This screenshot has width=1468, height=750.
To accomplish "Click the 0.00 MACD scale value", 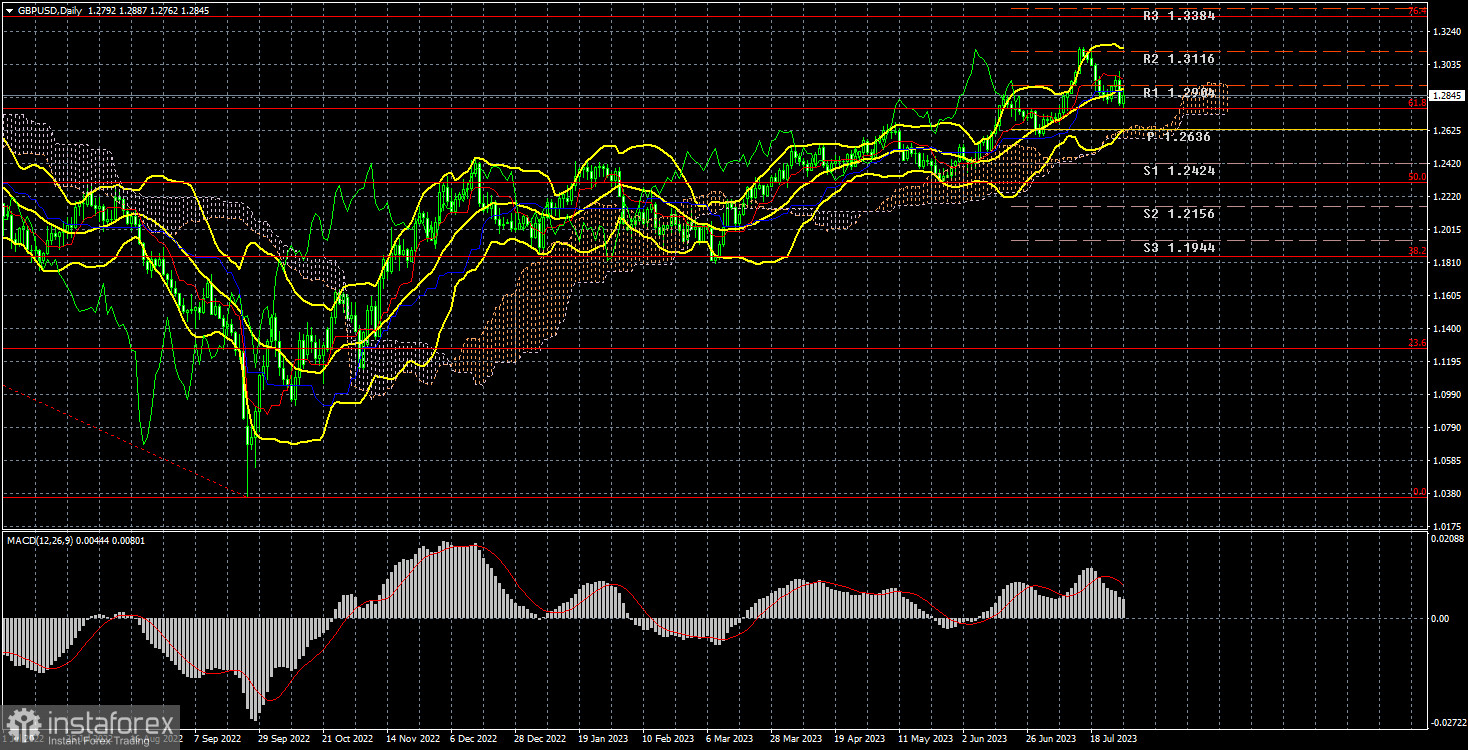I will [x=1440, y=618].
